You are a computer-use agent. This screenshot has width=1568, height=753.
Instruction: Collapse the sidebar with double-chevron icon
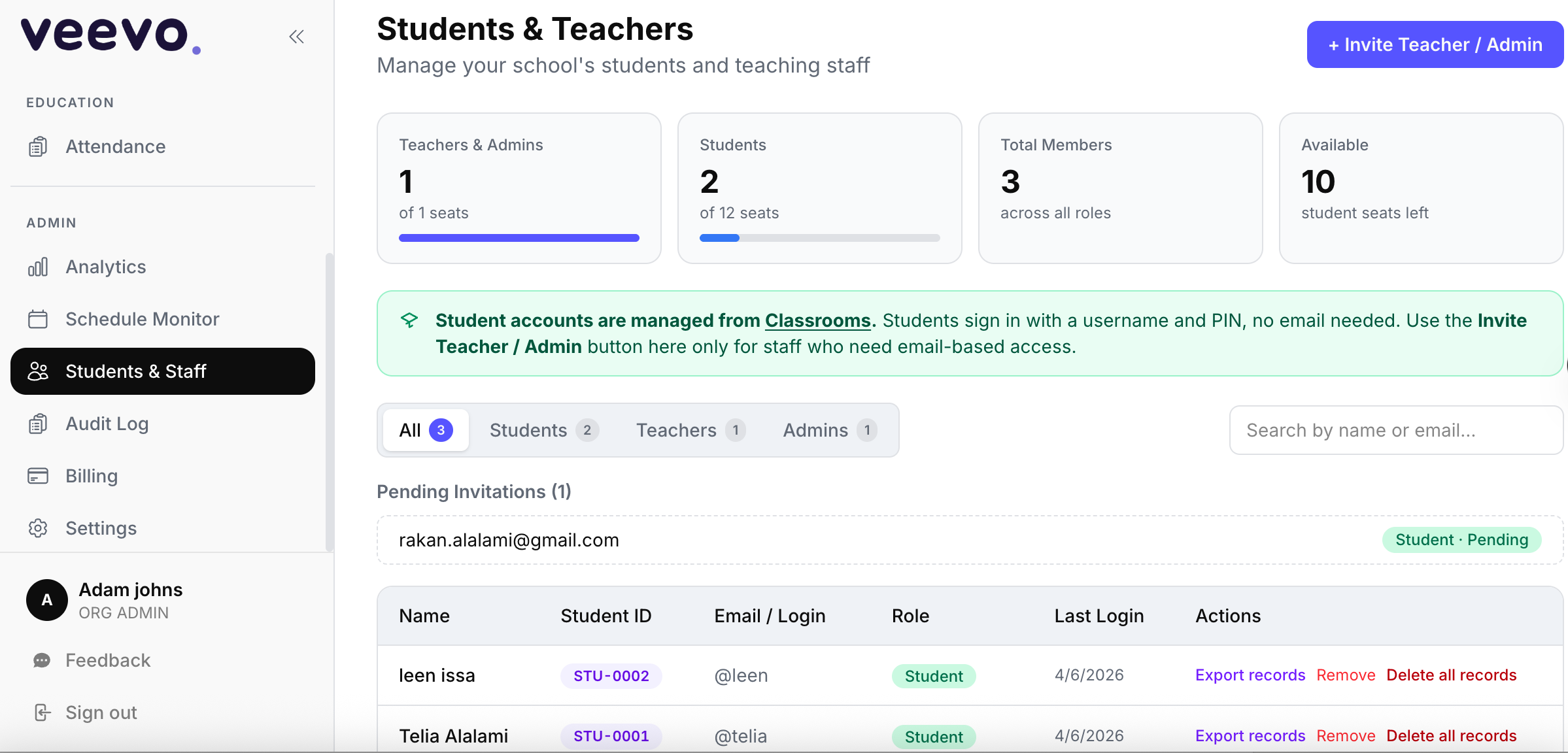296,37
